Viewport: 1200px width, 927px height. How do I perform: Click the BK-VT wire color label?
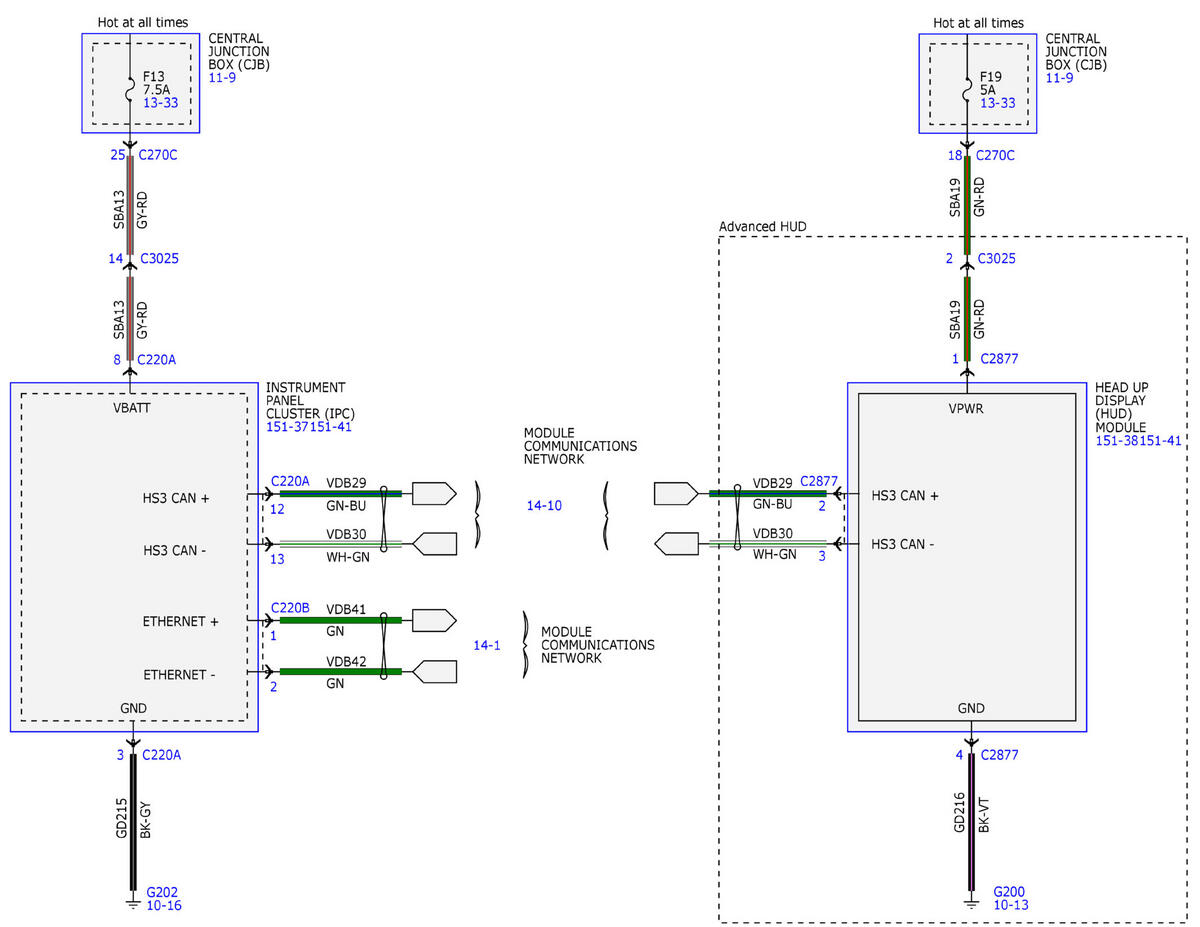[983, 814]
